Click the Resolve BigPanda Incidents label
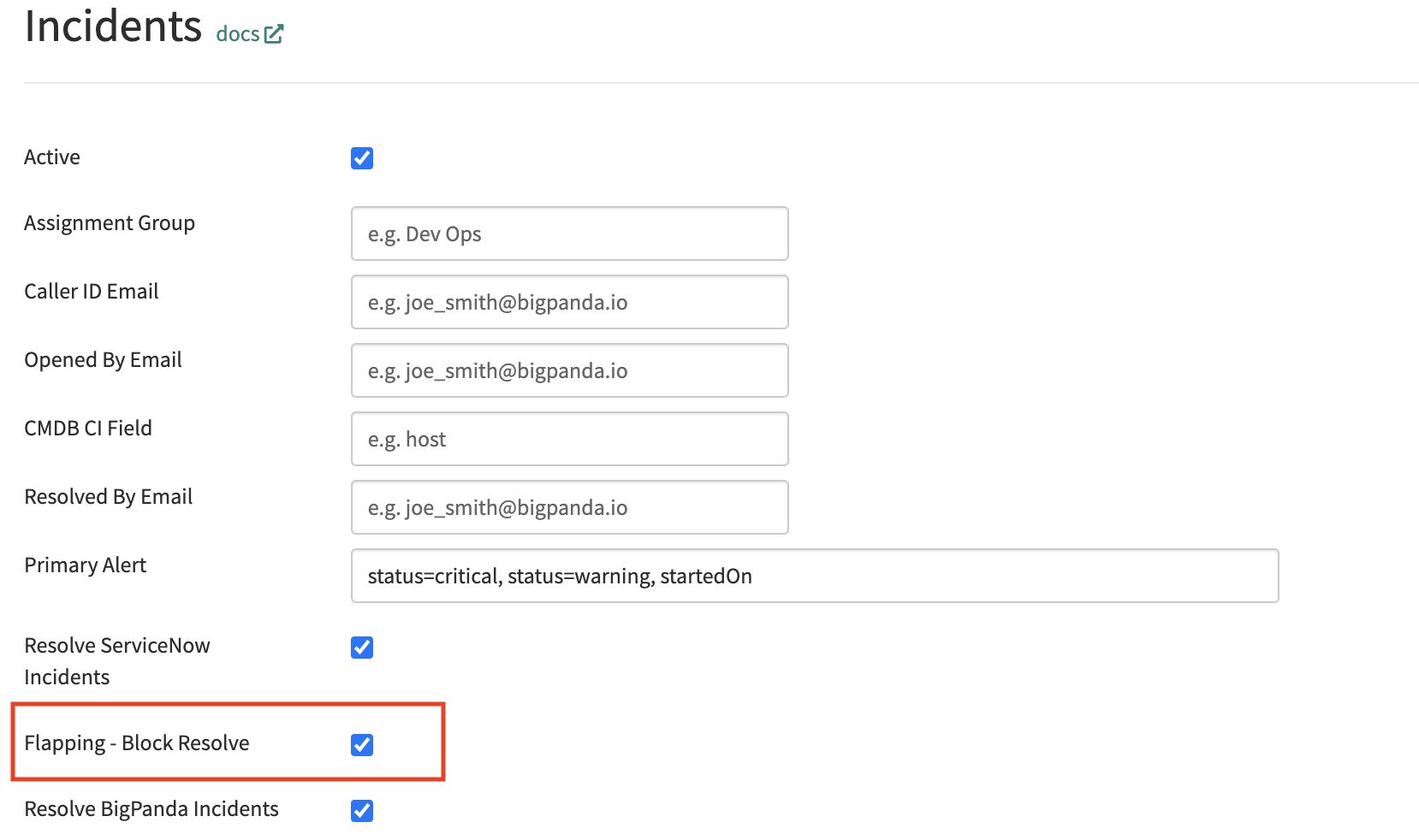 click(x=151, y=809)
